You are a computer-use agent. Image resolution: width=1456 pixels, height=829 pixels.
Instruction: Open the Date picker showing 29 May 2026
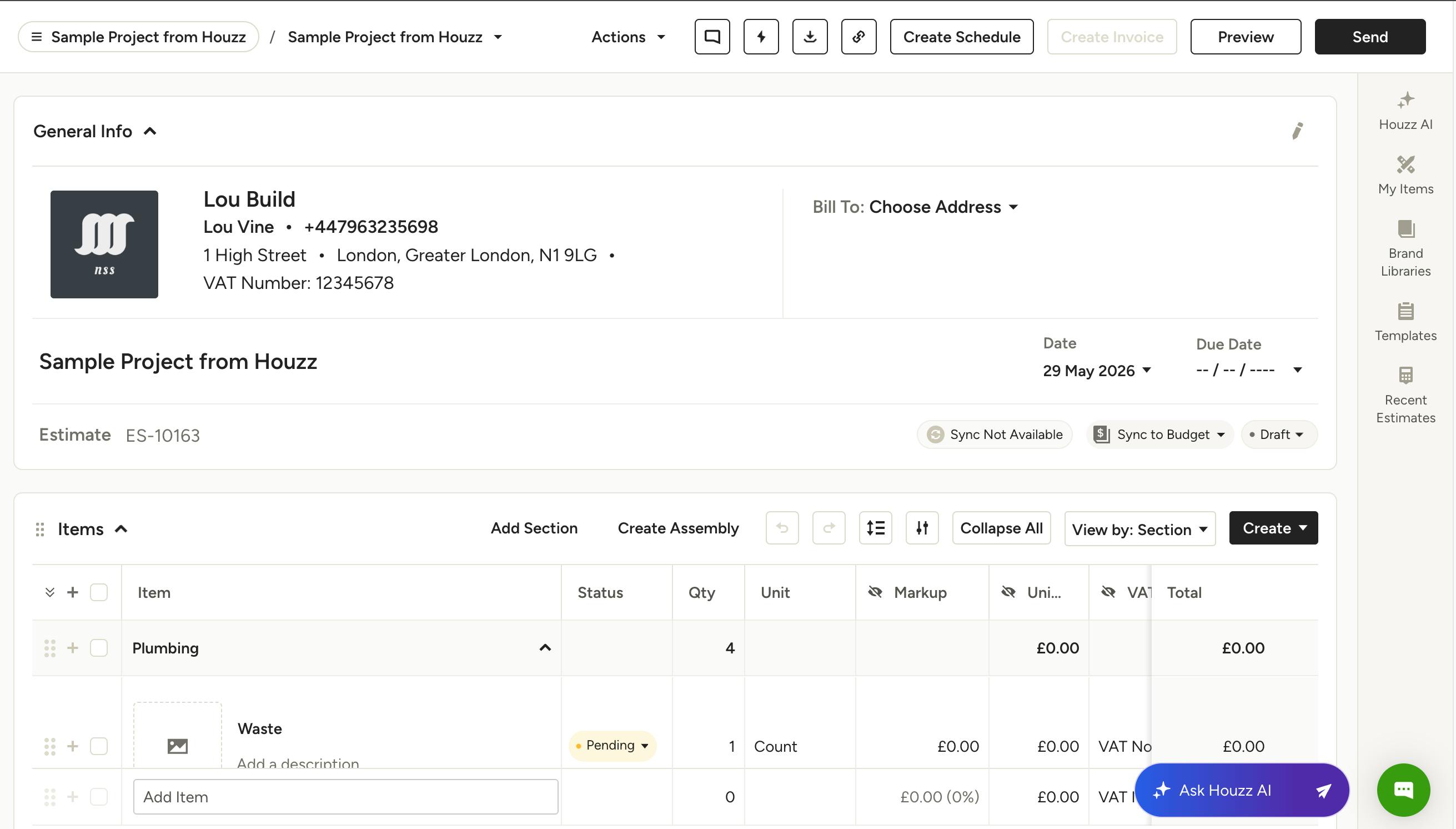tap(1097, 371)
